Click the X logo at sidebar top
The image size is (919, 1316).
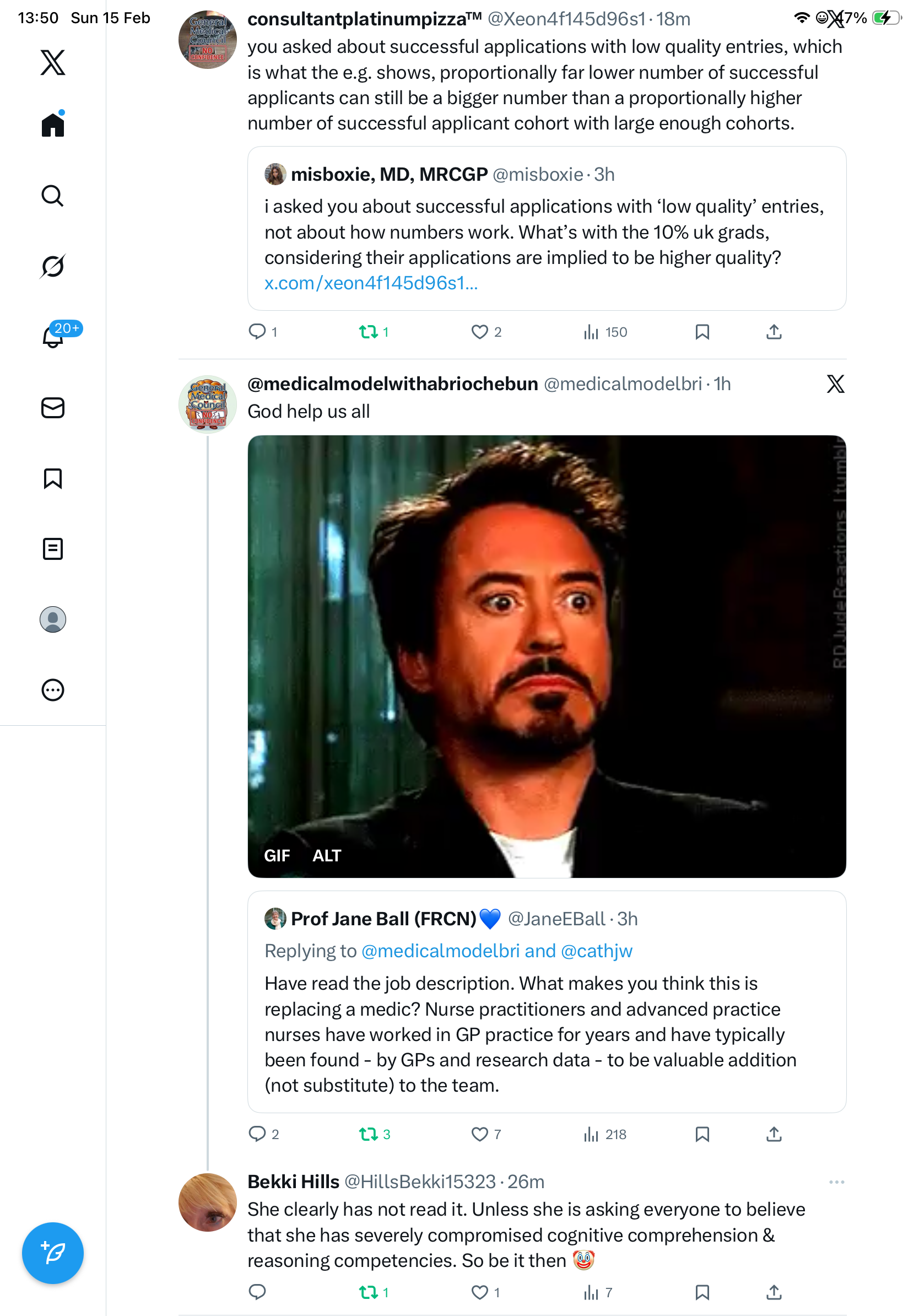click(53, 62)
